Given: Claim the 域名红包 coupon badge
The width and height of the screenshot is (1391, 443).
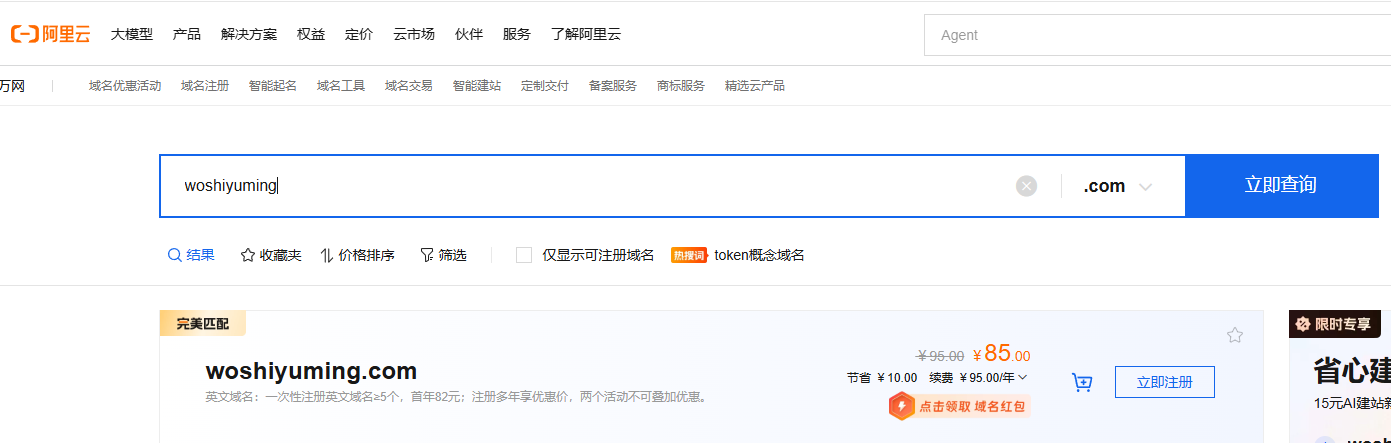Looking at the screenshot, I should point(959,407).
